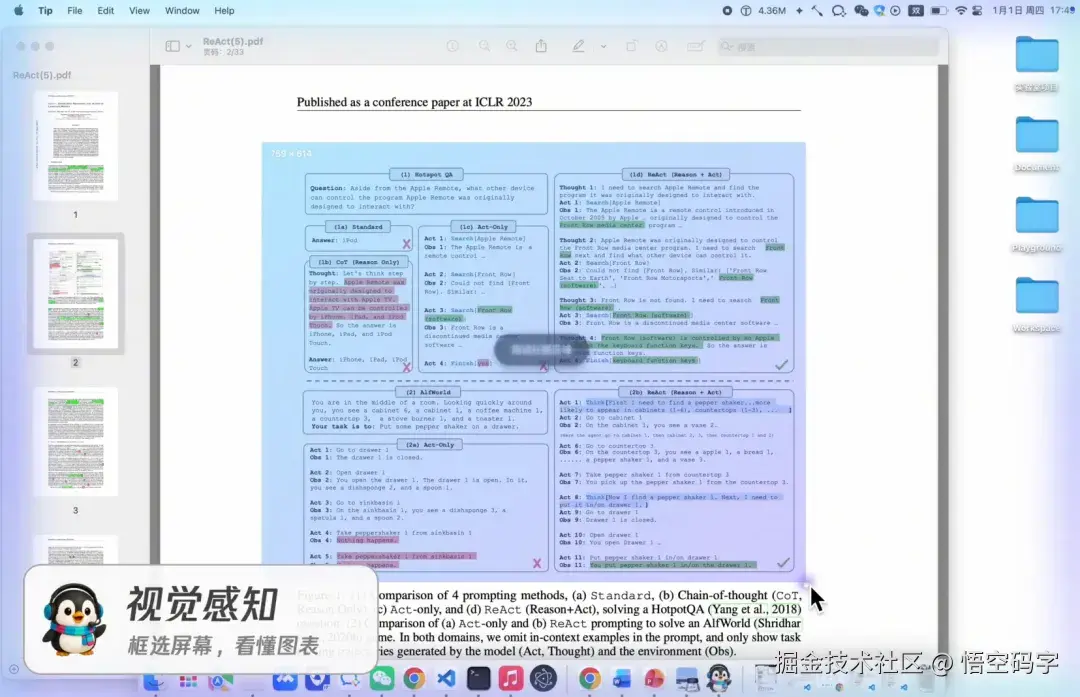Click the hammer menu bar icon
Image resolution: width=1080 pixels, height=697 pixels.
tap(817, 10)
